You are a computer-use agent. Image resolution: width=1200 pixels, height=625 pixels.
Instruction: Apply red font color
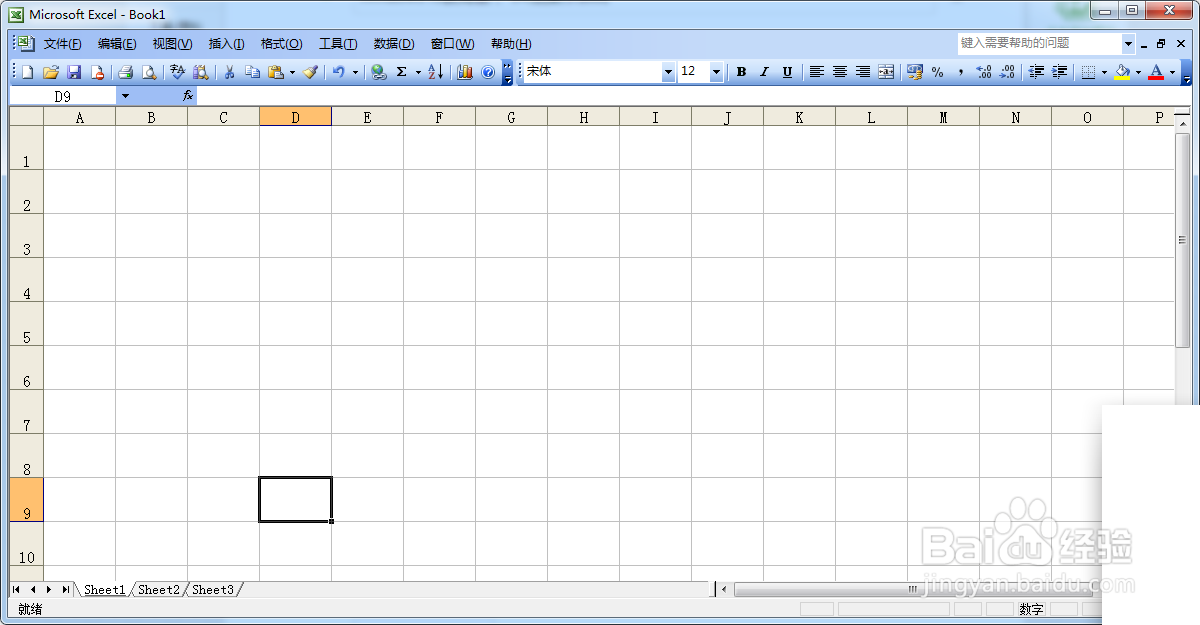[1156, 72]
